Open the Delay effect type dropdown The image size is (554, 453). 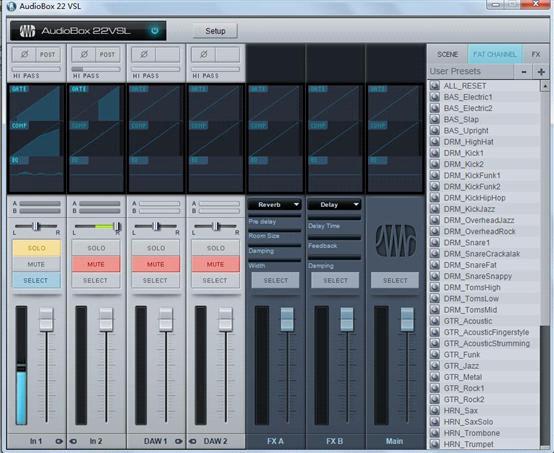pos(335,205)
